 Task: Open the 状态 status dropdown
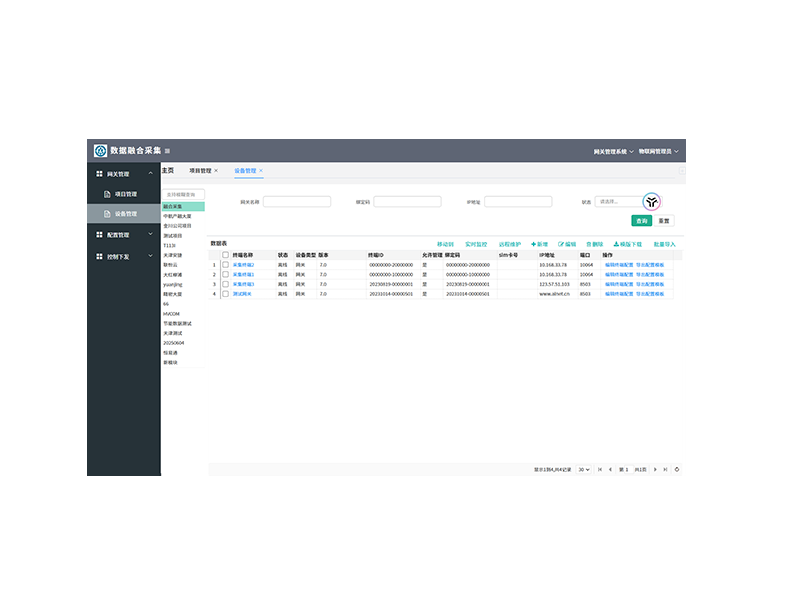620,201
